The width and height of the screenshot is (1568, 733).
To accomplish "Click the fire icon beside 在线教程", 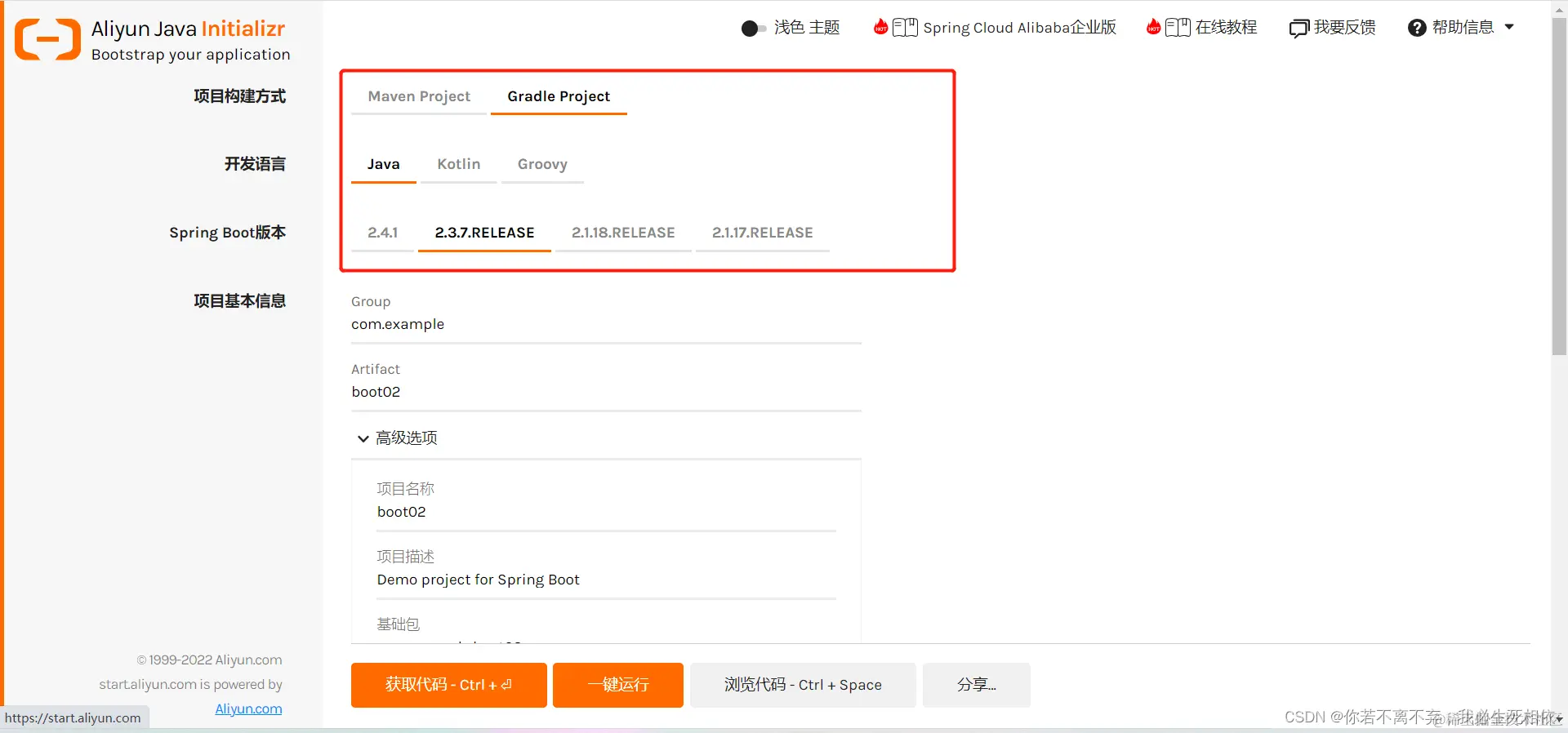I will 1153,27.
